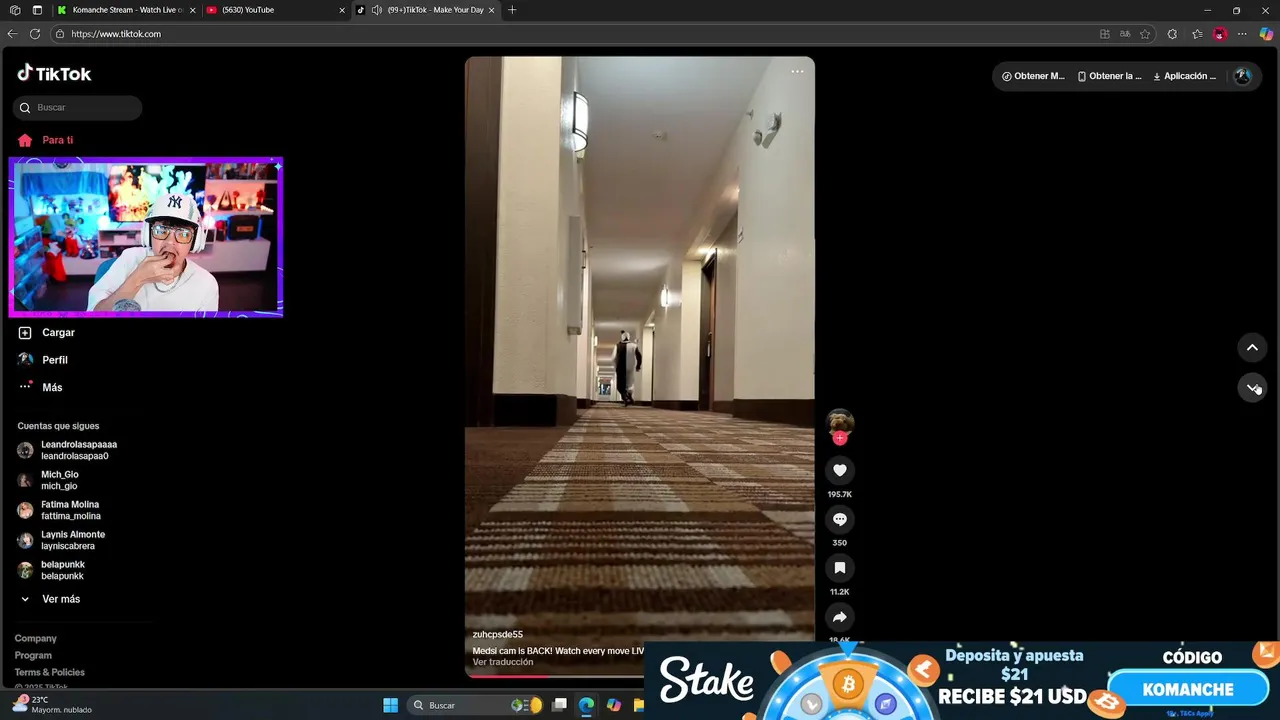Open Edge settings and more menu
This screenshot has width=1280, height=720.
coord(1242,34)
